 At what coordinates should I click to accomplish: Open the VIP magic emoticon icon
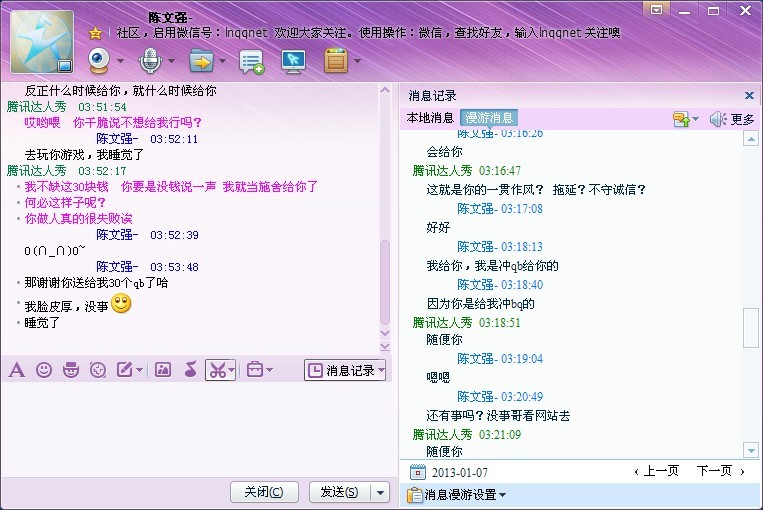pyautogui.click(x=71, y=370)
